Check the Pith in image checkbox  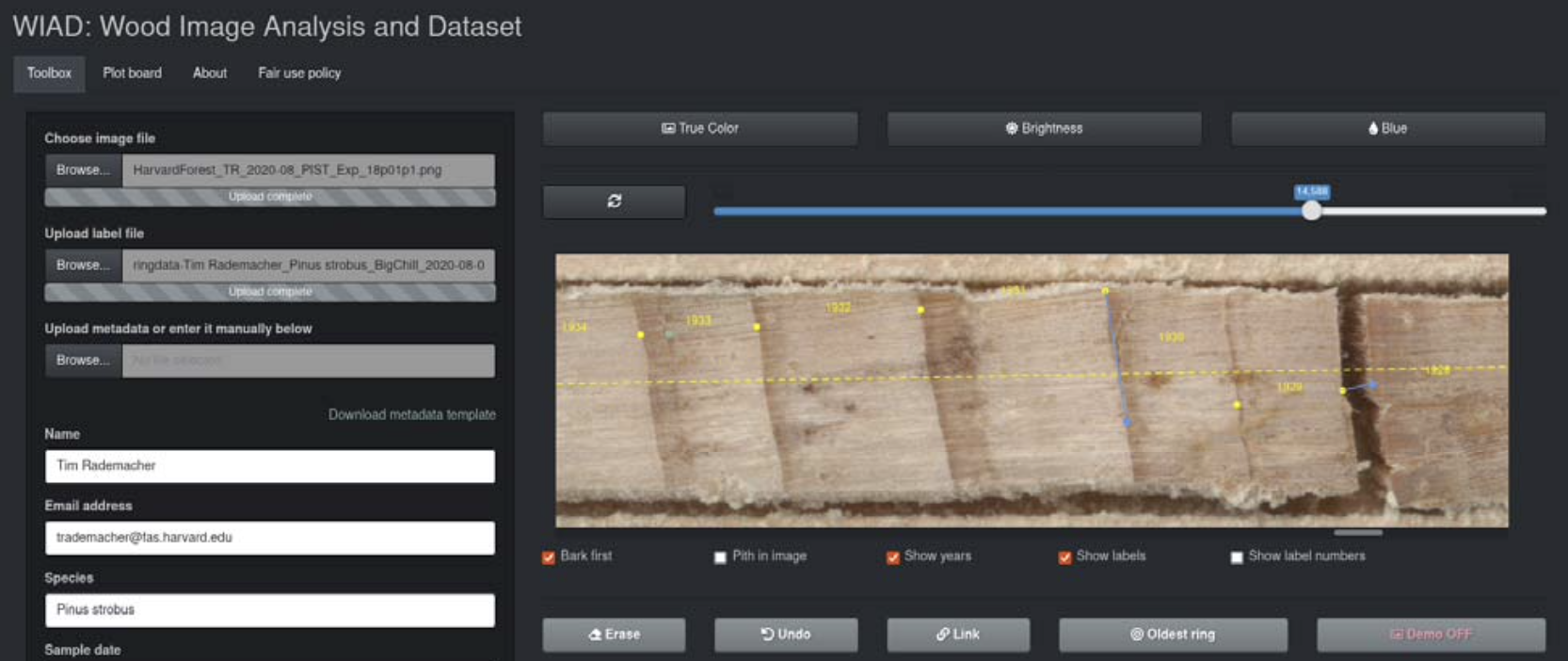pyautogui.click(x=720, y=557)
